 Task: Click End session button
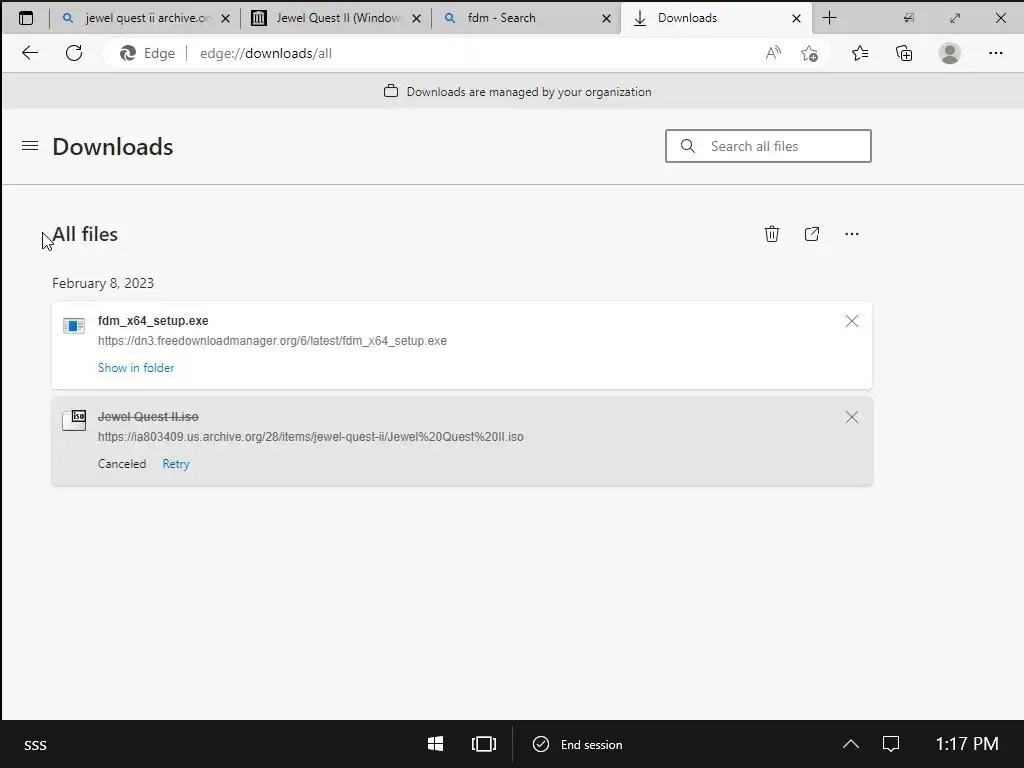click(x=577, y=744)
